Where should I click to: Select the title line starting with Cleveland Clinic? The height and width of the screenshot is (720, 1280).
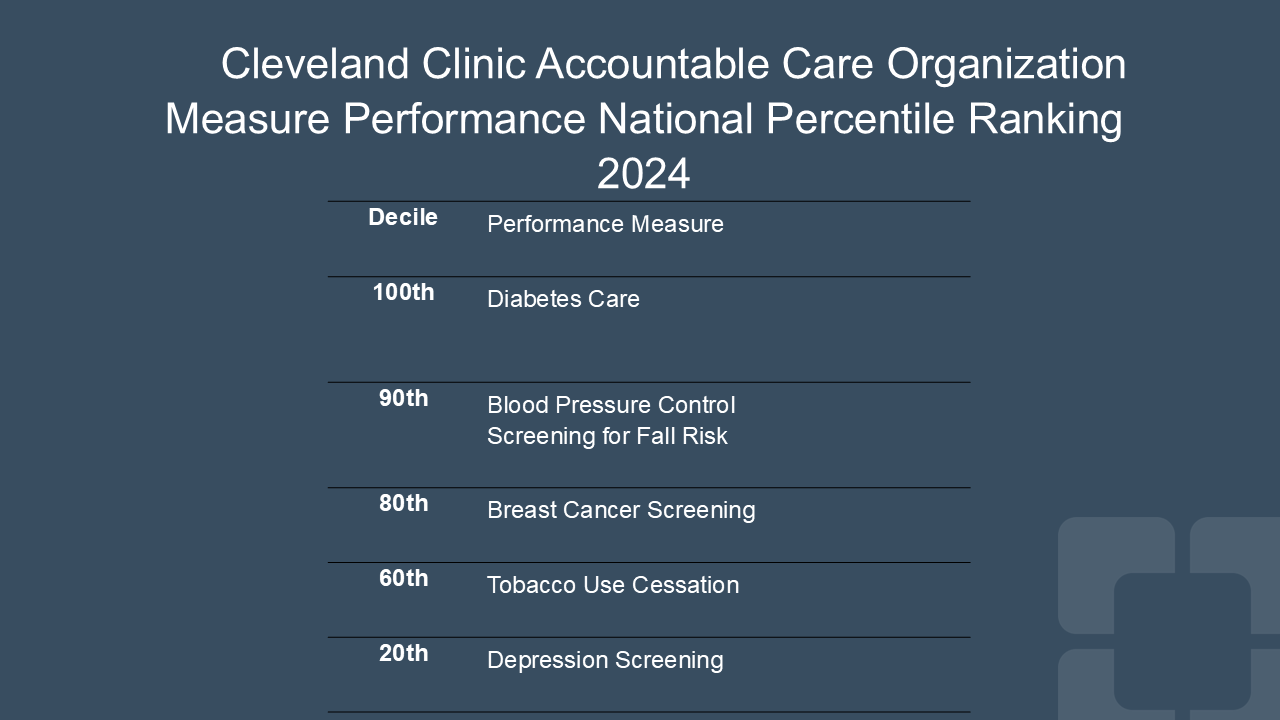click(x=673, y=64)
